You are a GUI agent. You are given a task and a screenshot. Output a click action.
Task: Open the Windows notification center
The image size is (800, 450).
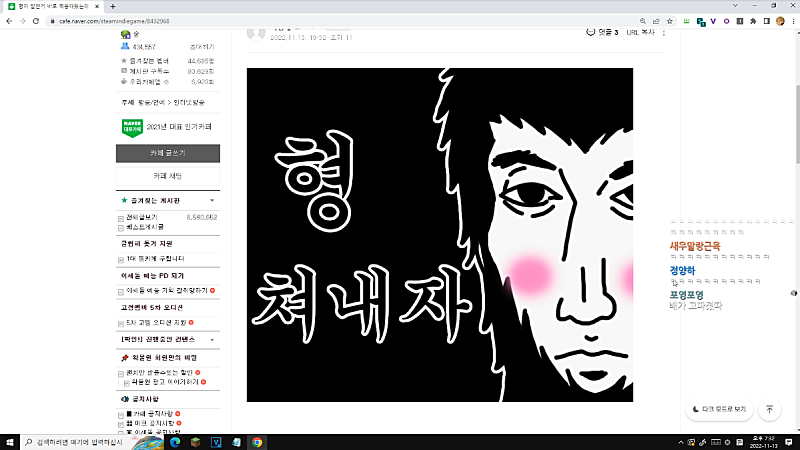[789, 442]
